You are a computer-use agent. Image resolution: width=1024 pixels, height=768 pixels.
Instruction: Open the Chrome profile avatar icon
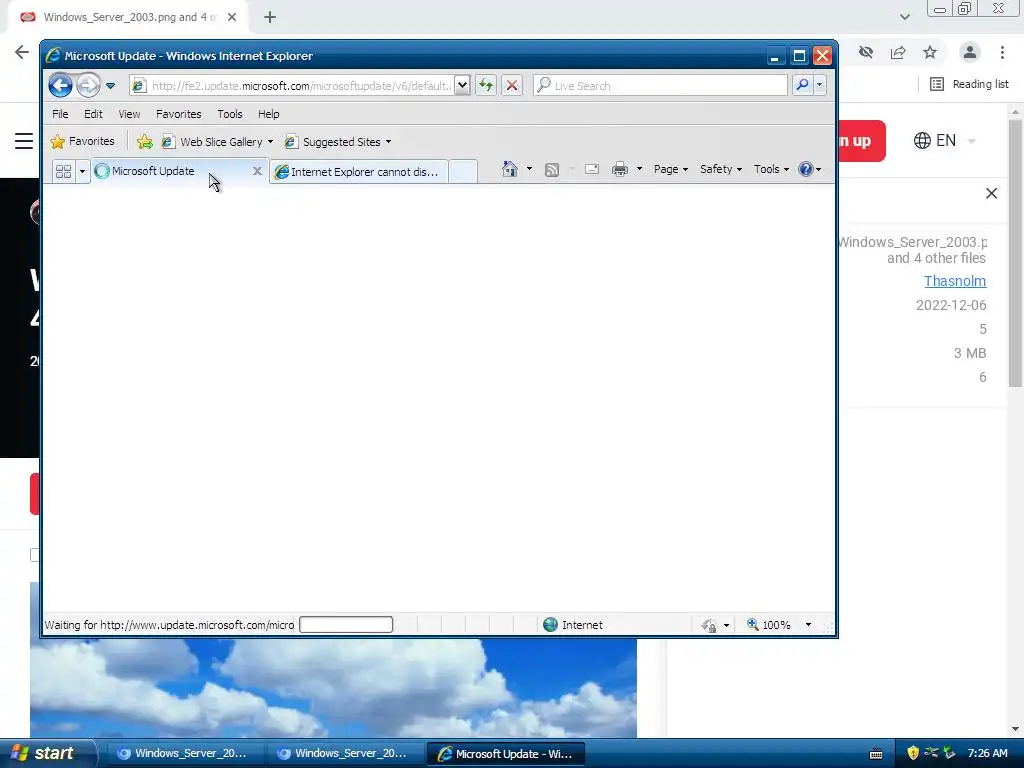point(970,52)
